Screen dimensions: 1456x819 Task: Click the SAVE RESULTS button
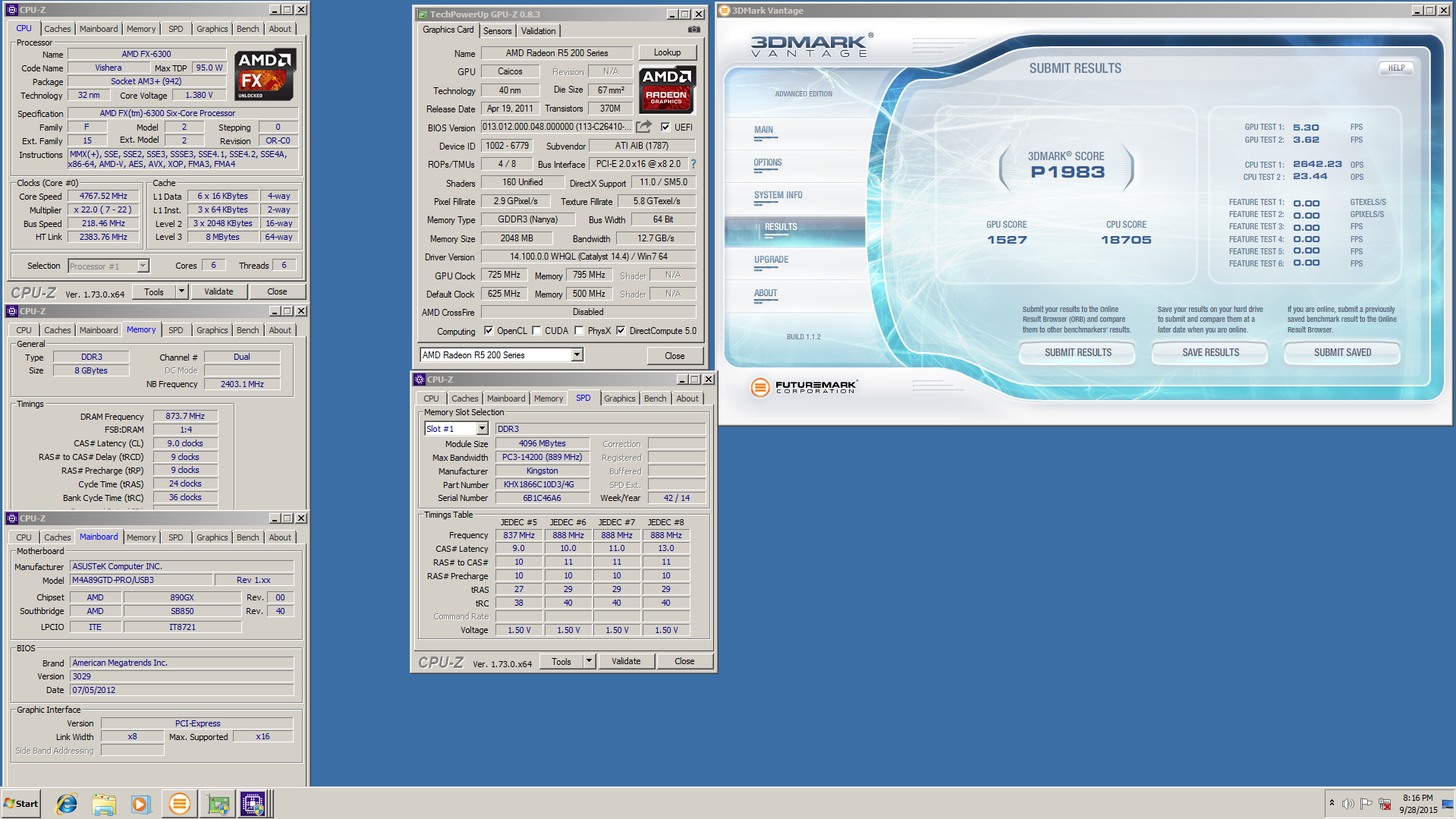1210,353
